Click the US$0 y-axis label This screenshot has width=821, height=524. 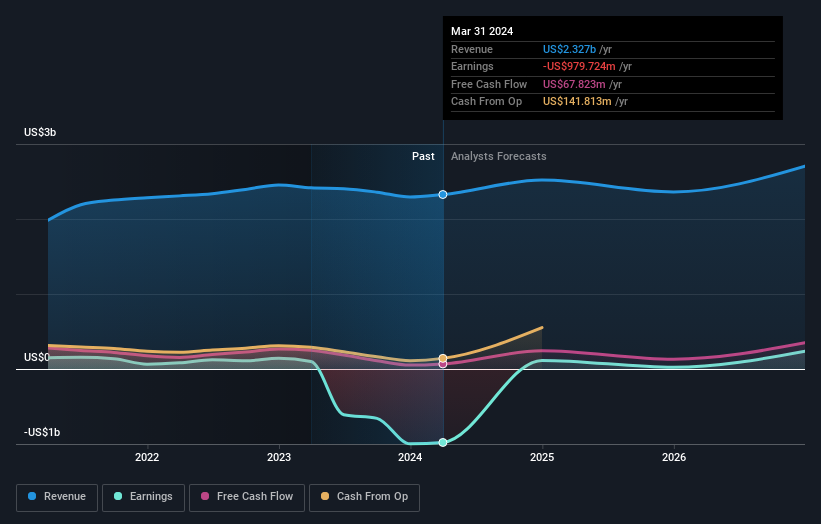[37, 358]
